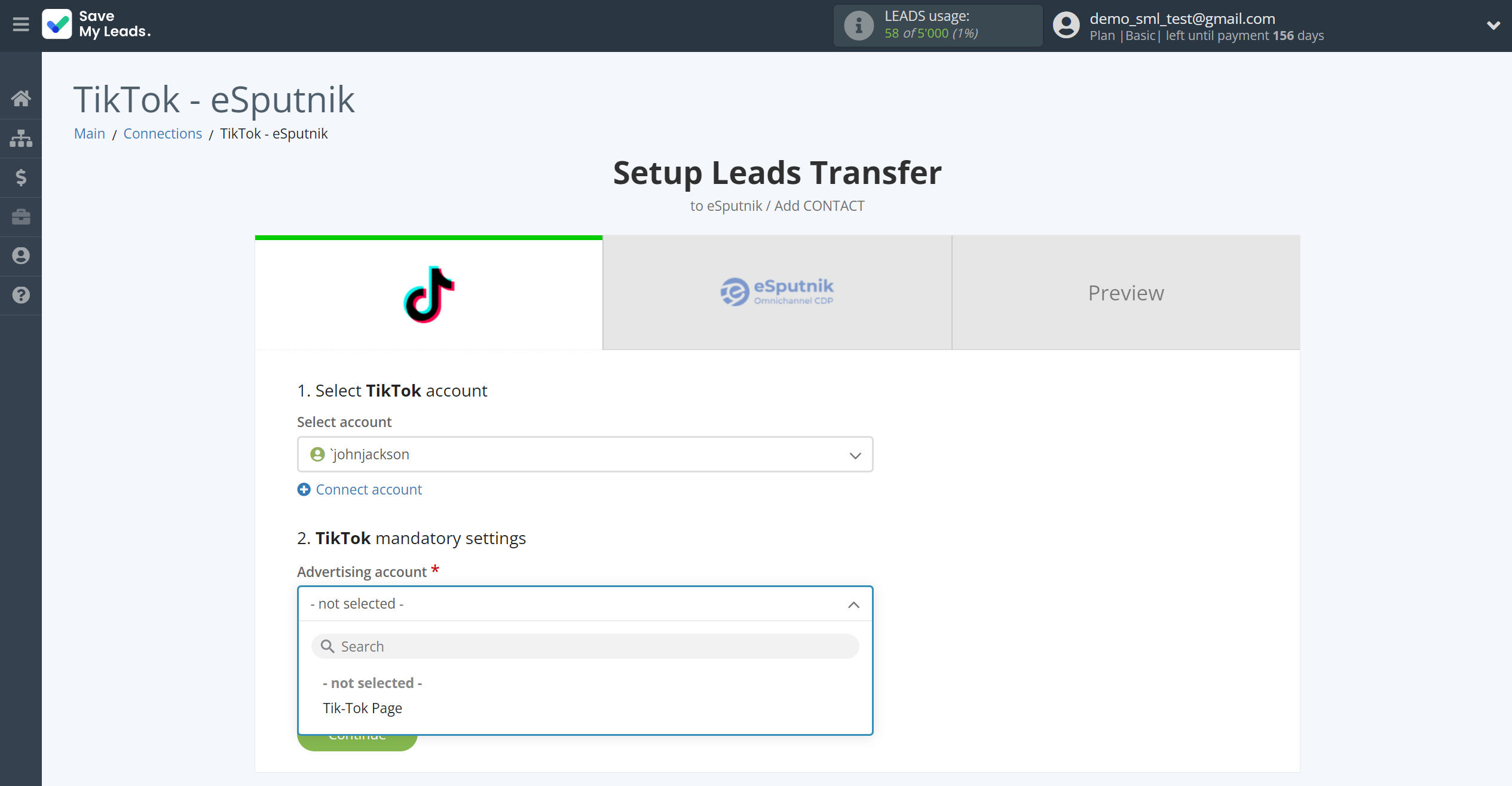Click the Preview tab
The image size is (1512, 786).
(x=1126, y=293)
